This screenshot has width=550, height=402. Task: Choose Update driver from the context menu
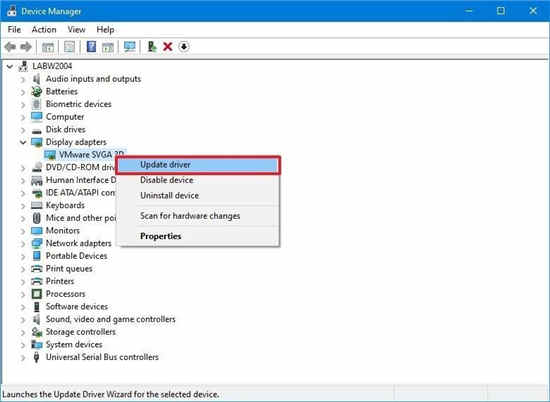pos(199,165)
